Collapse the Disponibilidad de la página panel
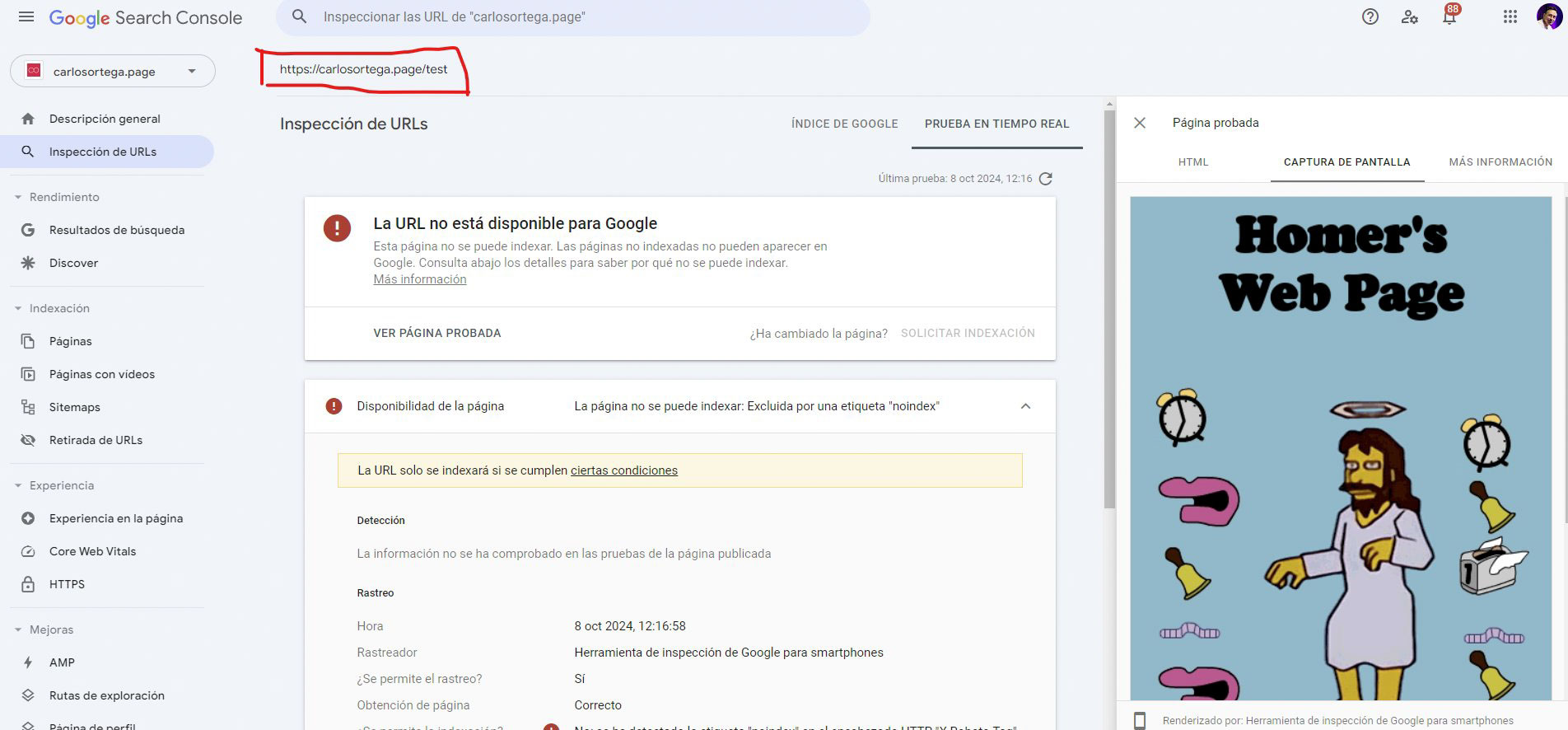 point(1025,406)
